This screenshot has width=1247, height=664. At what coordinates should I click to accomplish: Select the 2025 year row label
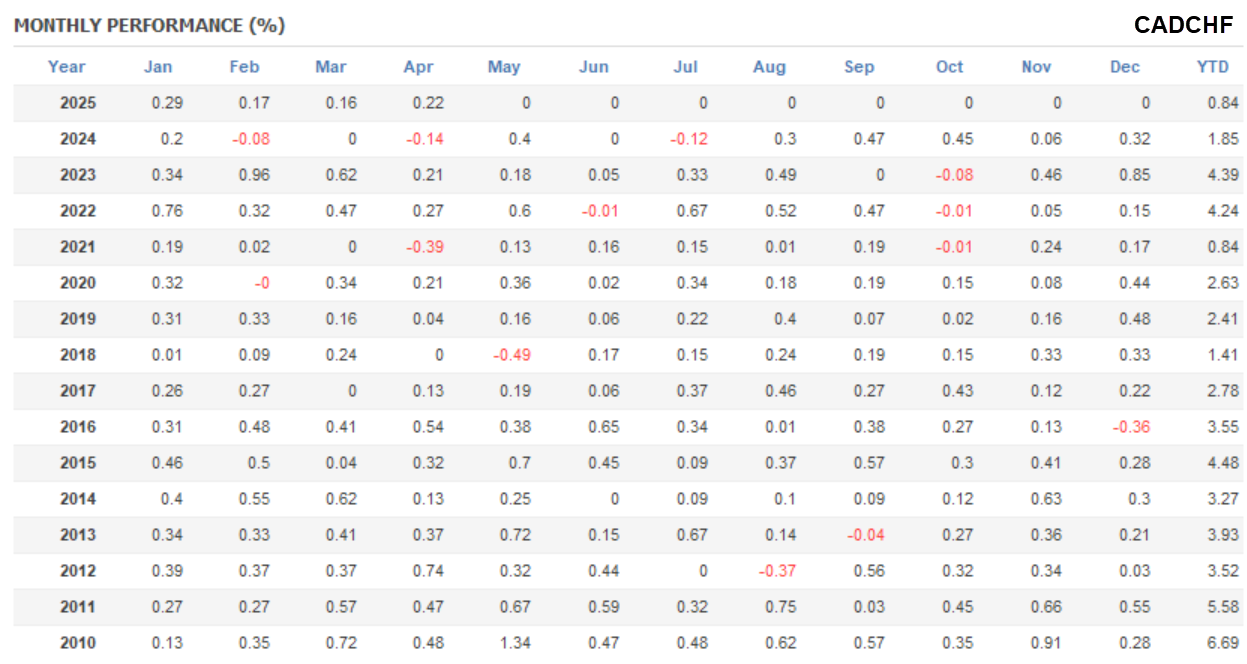pos(78,103)
